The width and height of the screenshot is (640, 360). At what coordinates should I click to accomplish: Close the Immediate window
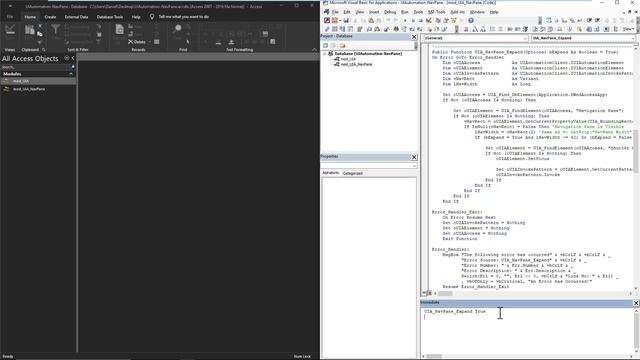point(636,303)
